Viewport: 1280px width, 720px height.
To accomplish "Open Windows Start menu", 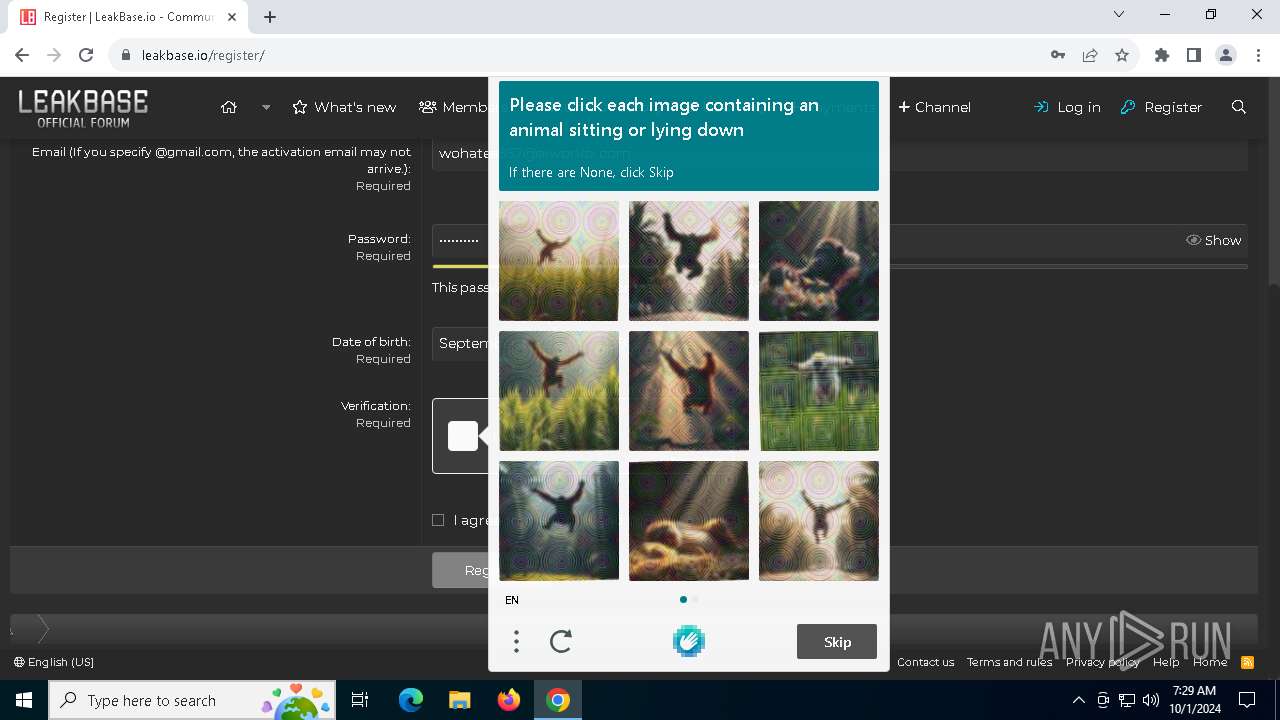I will click(x=24, y=700).
